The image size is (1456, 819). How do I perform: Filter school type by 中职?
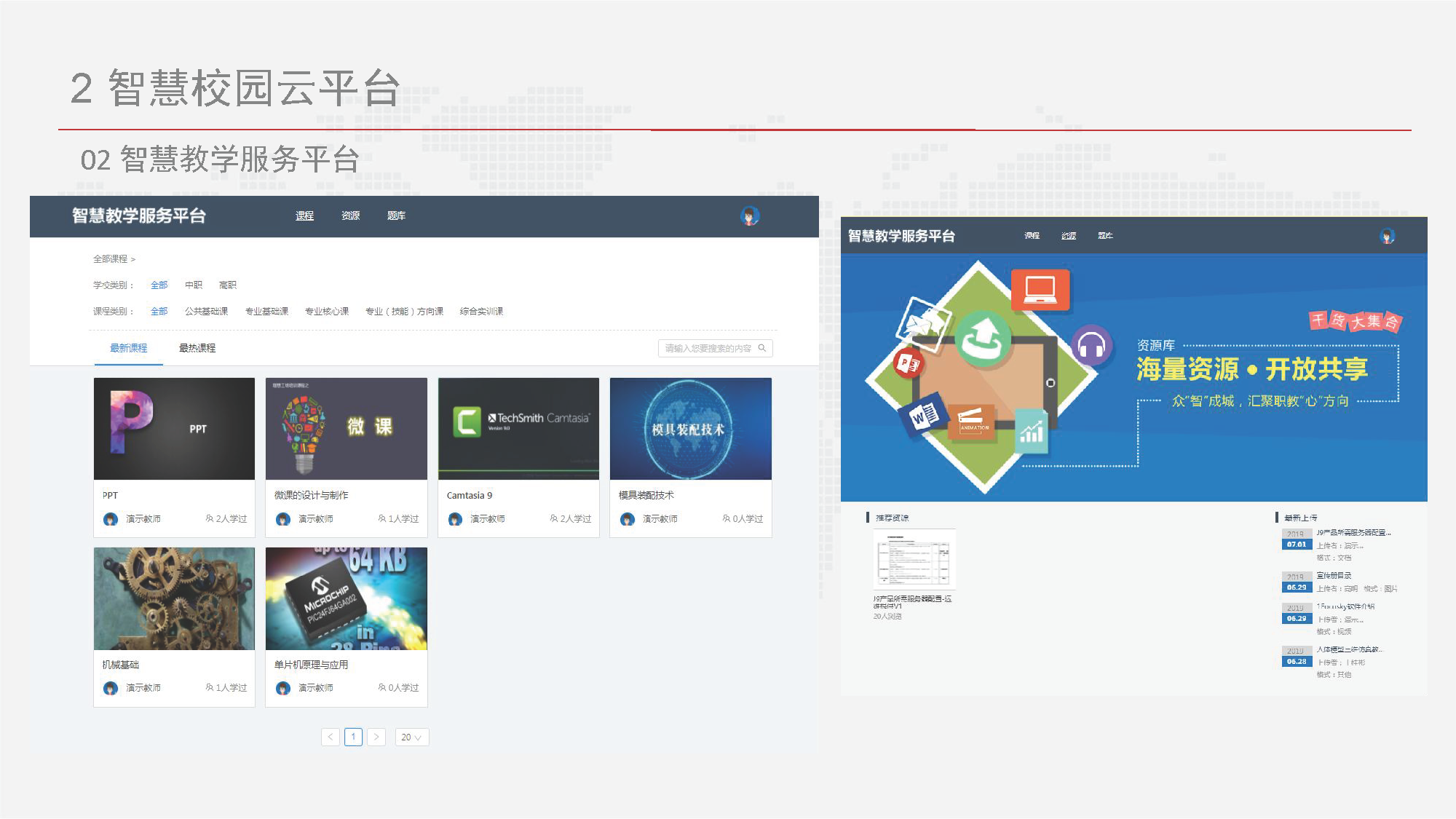[194, 285]
